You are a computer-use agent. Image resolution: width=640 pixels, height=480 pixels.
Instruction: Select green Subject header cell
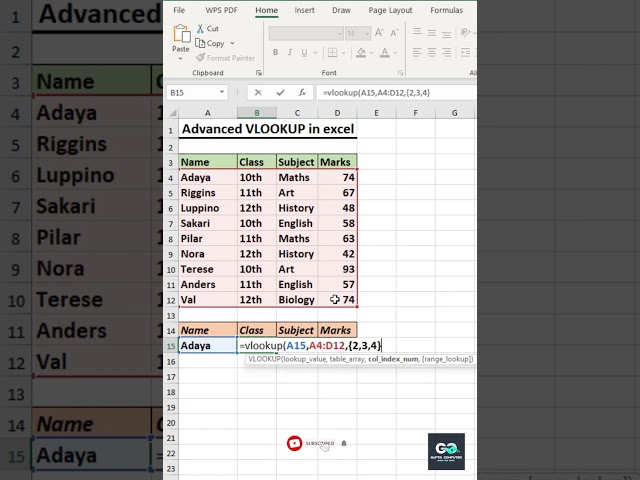click(297, 162)
